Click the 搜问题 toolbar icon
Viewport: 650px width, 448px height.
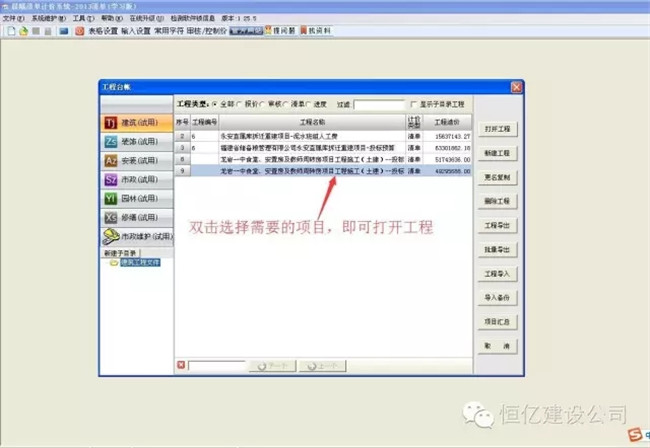point(280,31)
